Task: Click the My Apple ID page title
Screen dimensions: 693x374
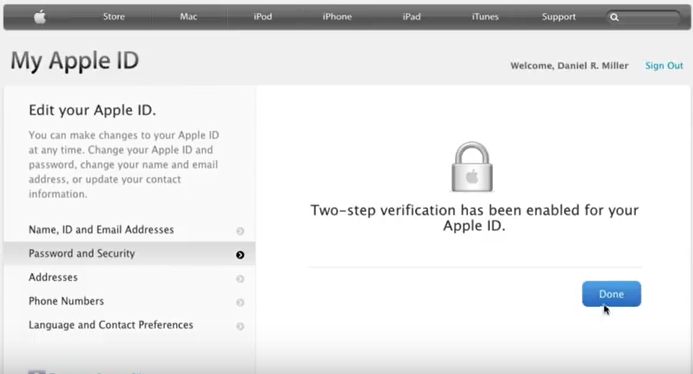Action: click(75, 61)
